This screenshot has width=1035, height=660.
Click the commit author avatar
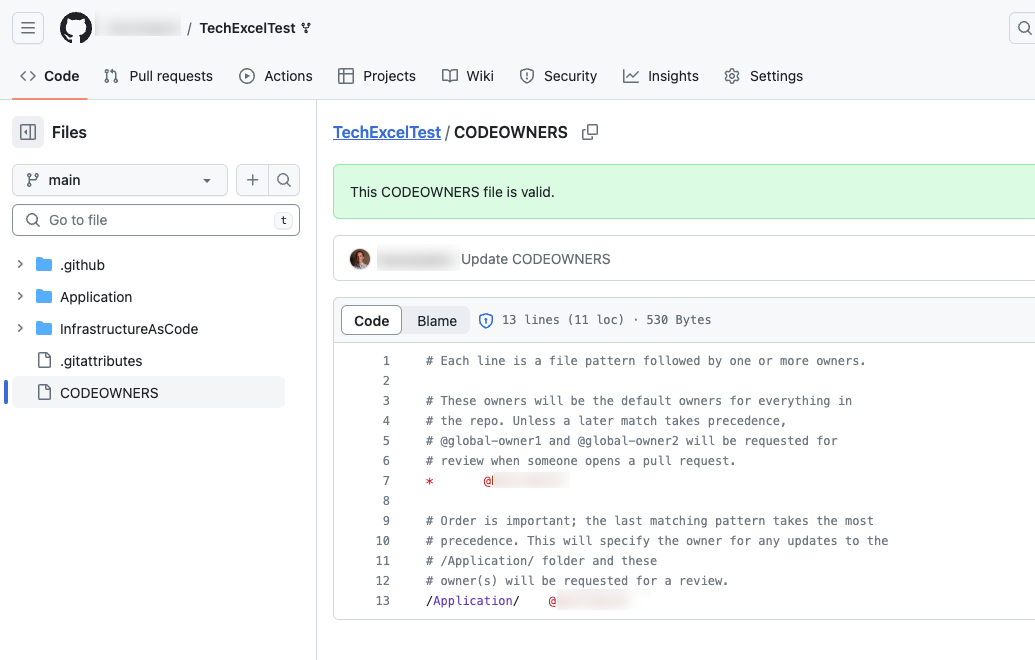click(x=360, y=259)
